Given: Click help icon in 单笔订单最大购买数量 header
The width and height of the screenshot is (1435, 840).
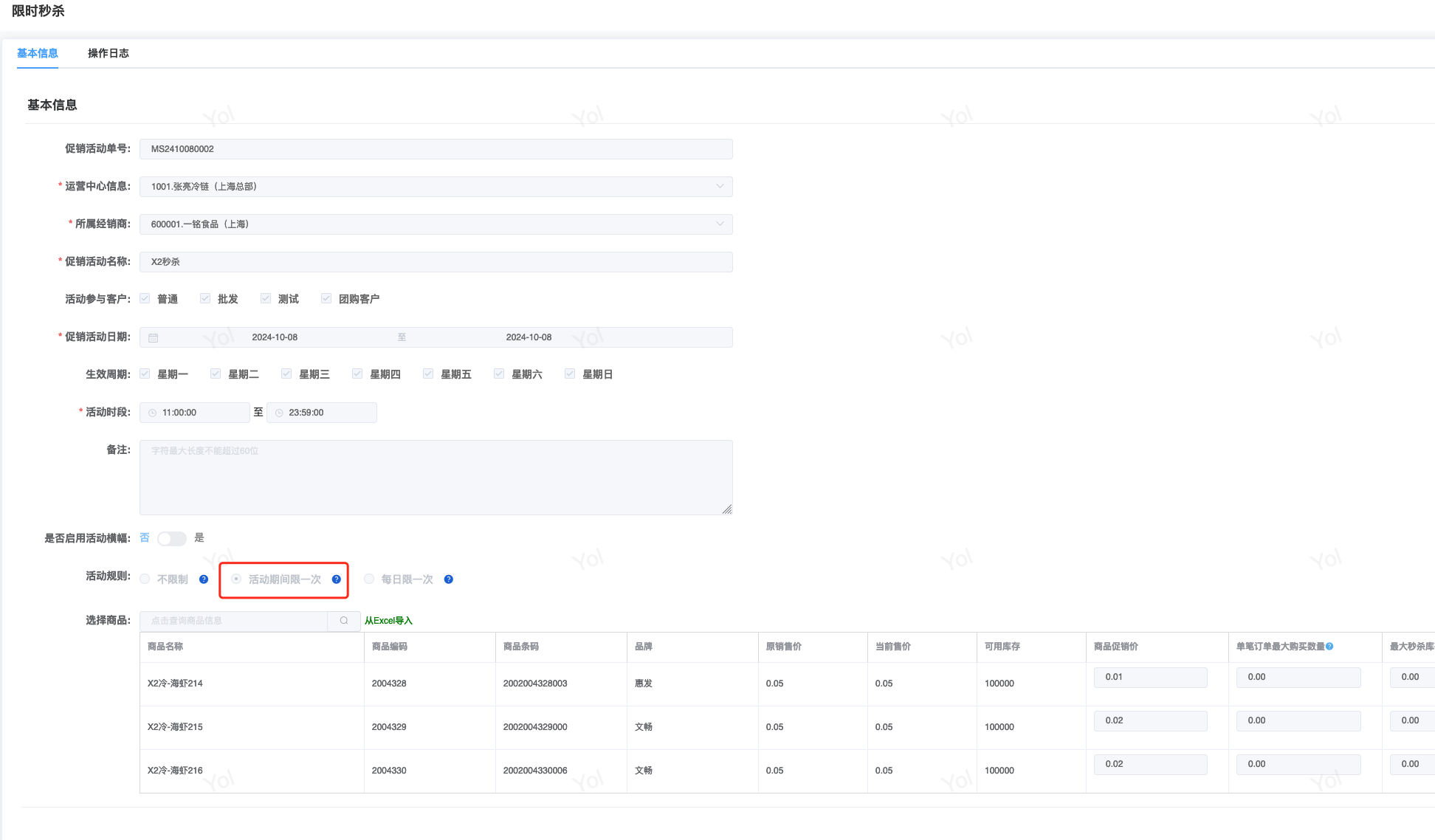Looking at the screenshot, I should (1329, 647).
